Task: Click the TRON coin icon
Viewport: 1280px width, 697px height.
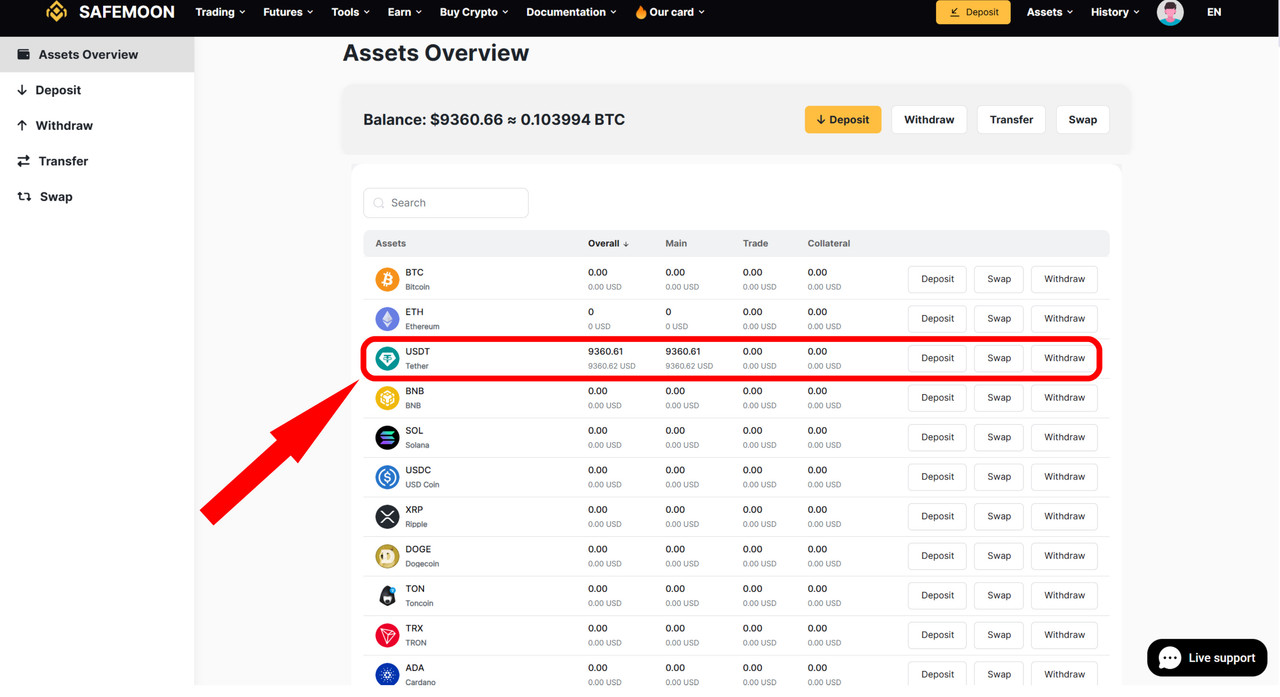Action: click(x=387, y=635)
